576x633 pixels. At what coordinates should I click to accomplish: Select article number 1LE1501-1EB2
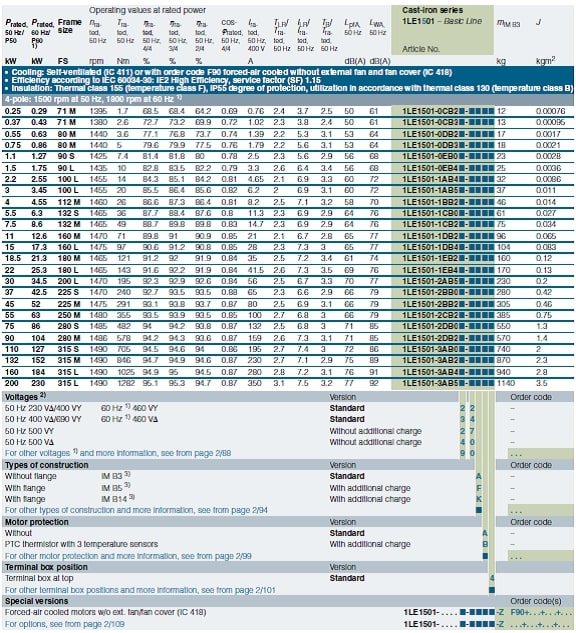click(430, 258)
